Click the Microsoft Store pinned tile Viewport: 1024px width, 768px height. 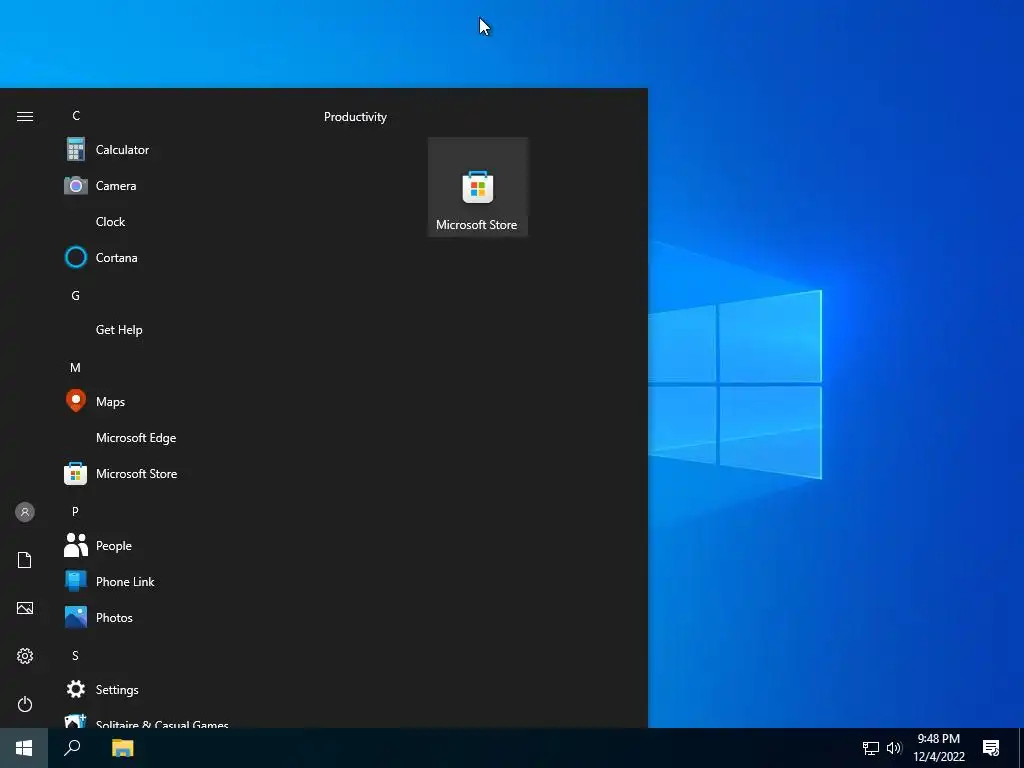pos(477,187)
